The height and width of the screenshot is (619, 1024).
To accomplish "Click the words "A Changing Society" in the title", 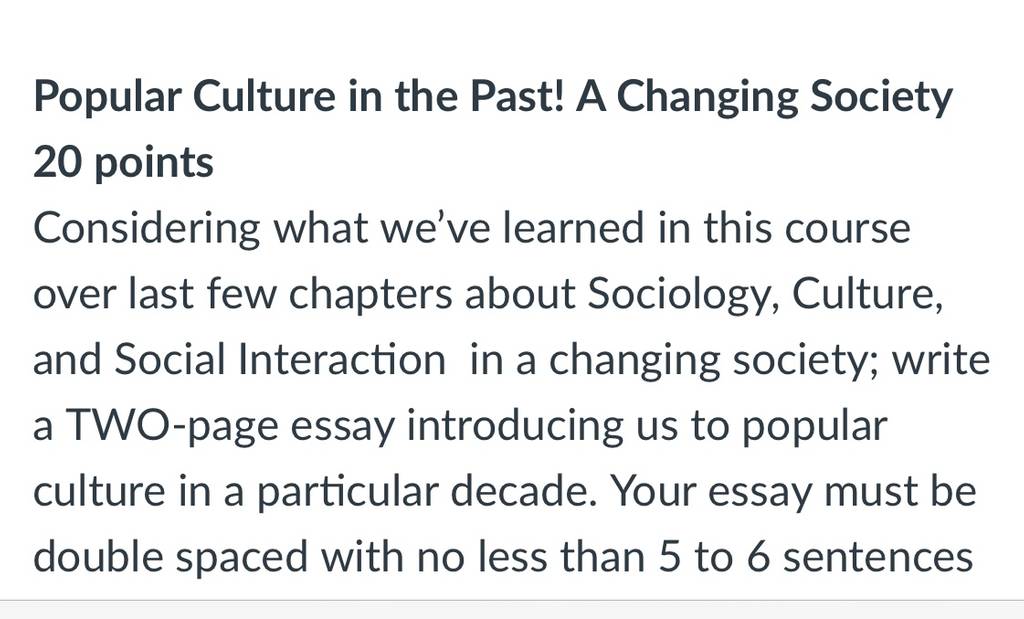I will pos(763,98).
